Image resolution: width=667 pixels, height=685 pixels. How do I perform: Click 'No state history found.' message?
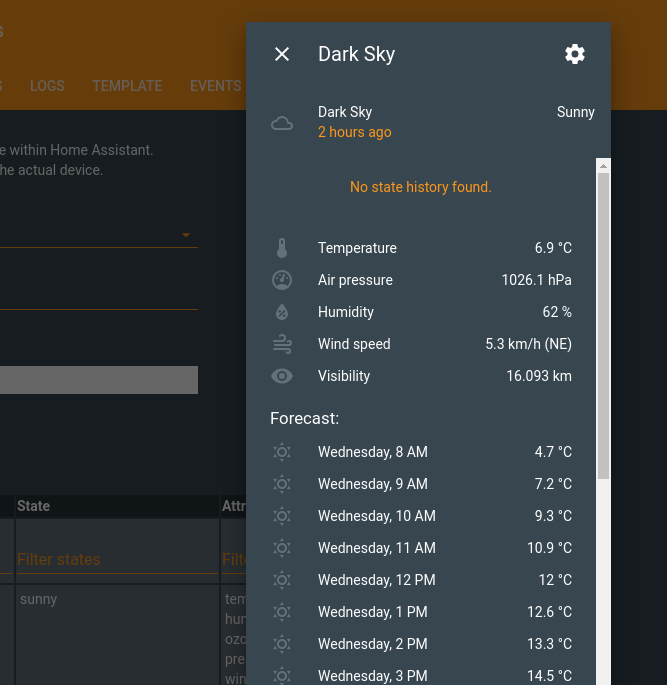click(x=421, y=187)
